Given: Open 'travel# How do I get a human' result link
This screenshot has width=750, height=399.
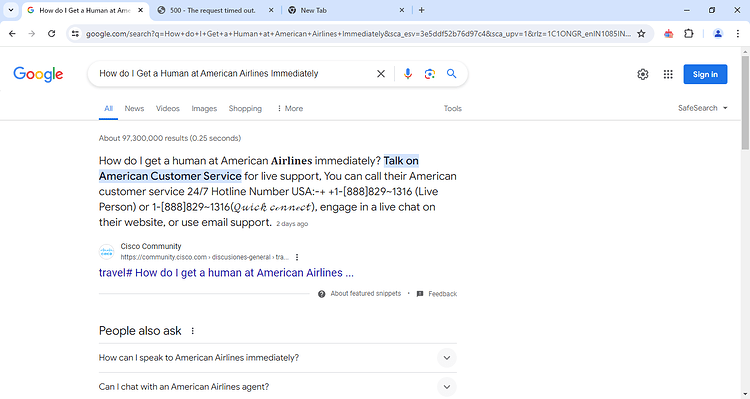Looking at the screenshot, I should click(x=226, y=273).
